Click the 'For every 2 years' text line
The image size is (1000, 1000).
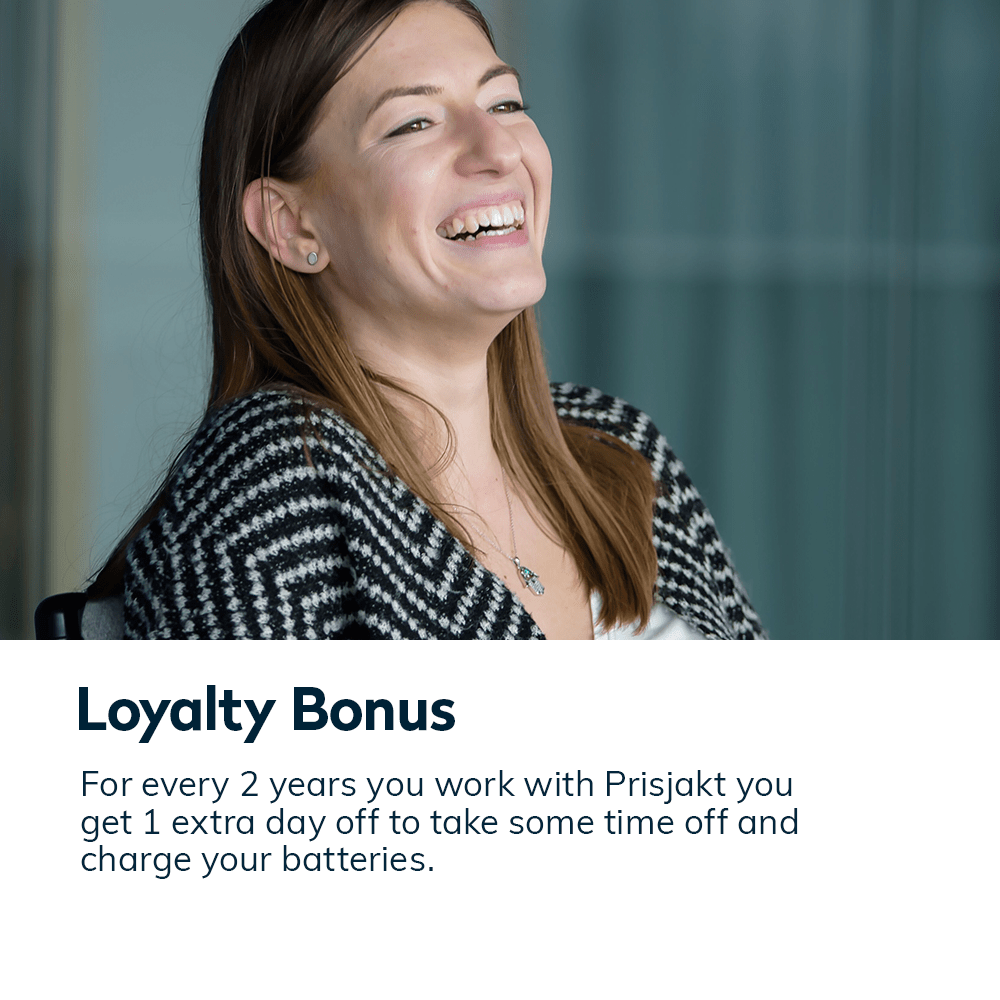[x=436, y=785]
